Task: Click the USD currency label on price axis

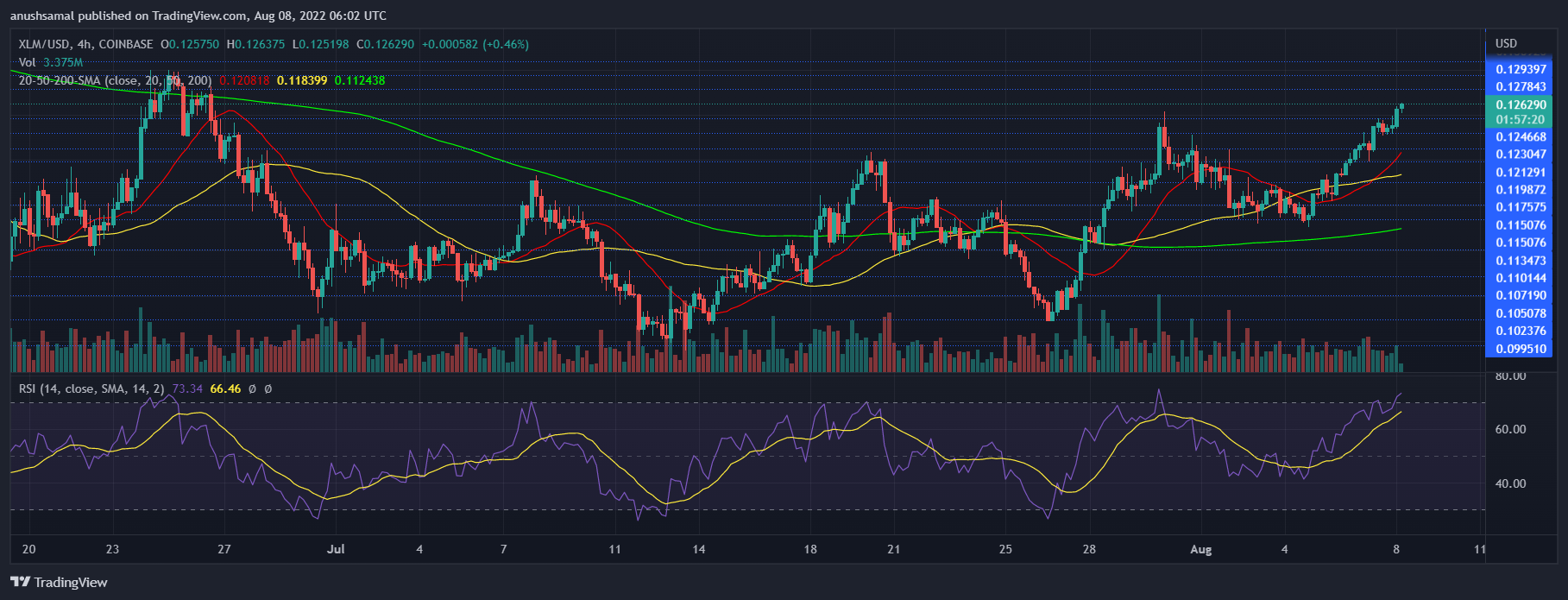Action: (x=1506, y=43)
